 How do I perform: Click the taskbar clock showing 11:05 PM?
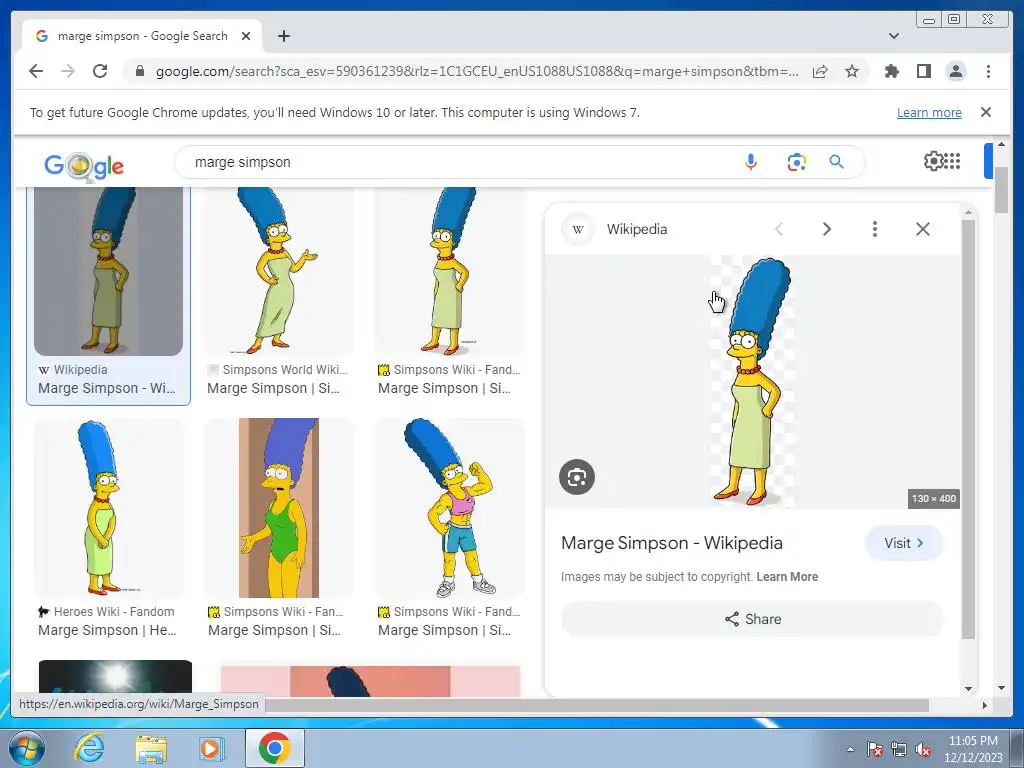point(973,749)
